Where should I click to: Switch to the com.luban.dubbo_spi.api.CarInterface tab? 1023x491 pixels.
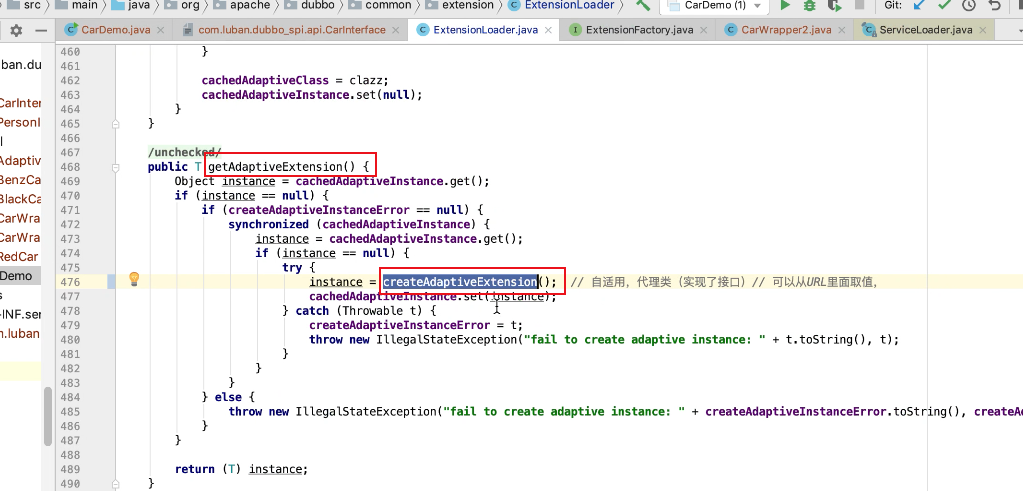[x=292, y=30]
